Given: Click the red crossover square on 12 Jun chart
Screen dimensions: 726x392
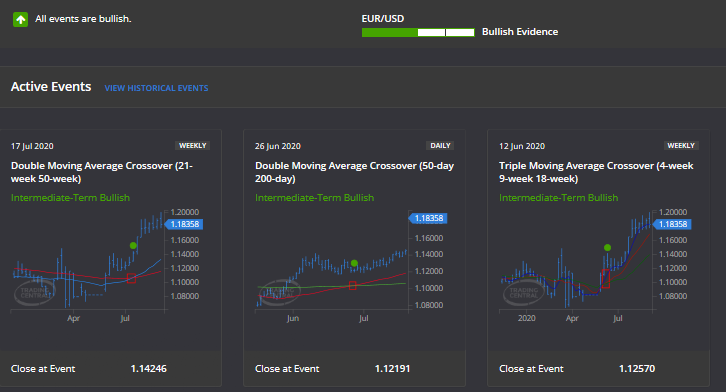Looking at the screenshot, I should [x=605, y=279].
